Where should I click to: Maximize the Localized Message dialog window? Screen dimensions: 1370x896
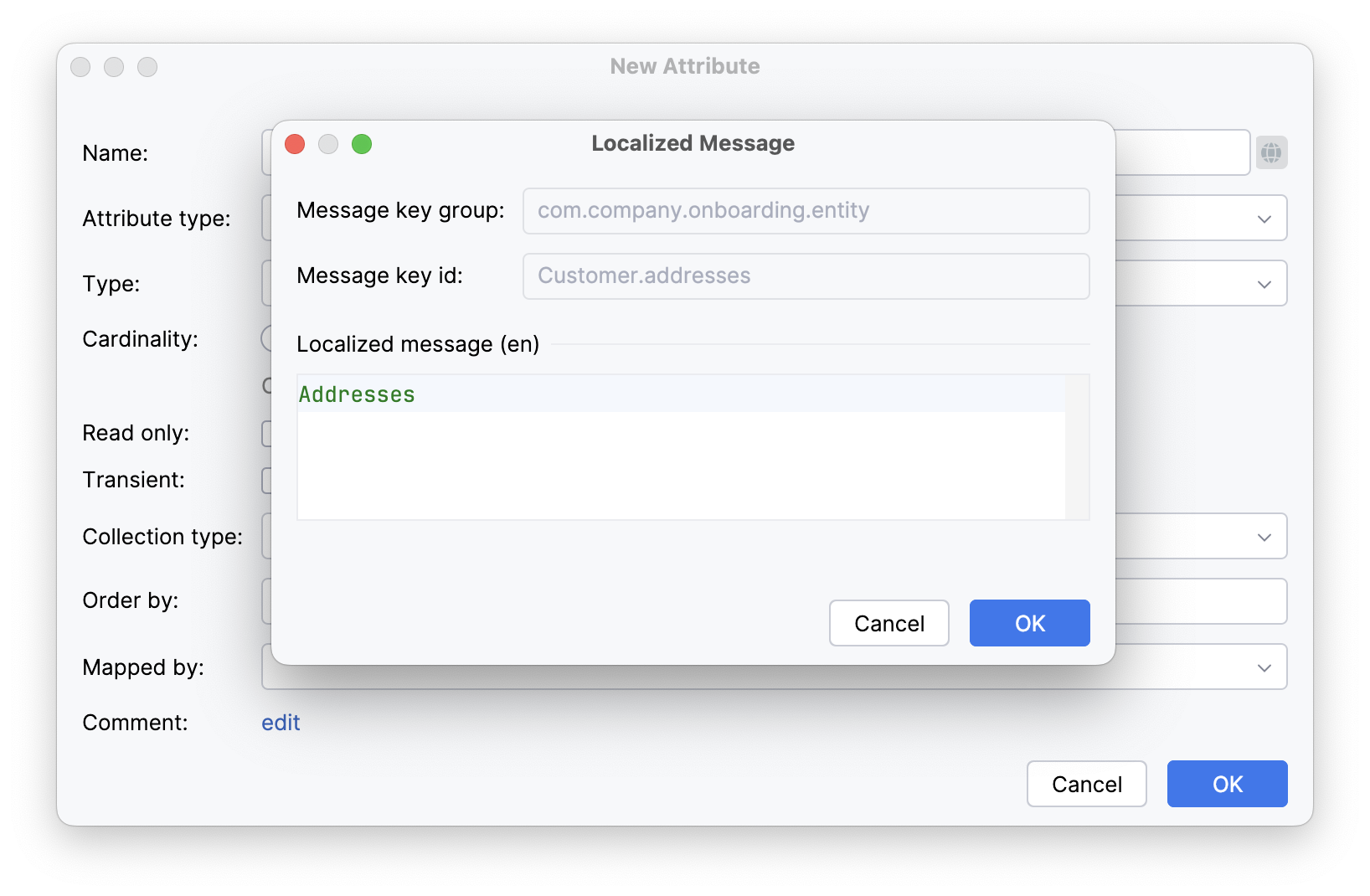pos(362,144)
